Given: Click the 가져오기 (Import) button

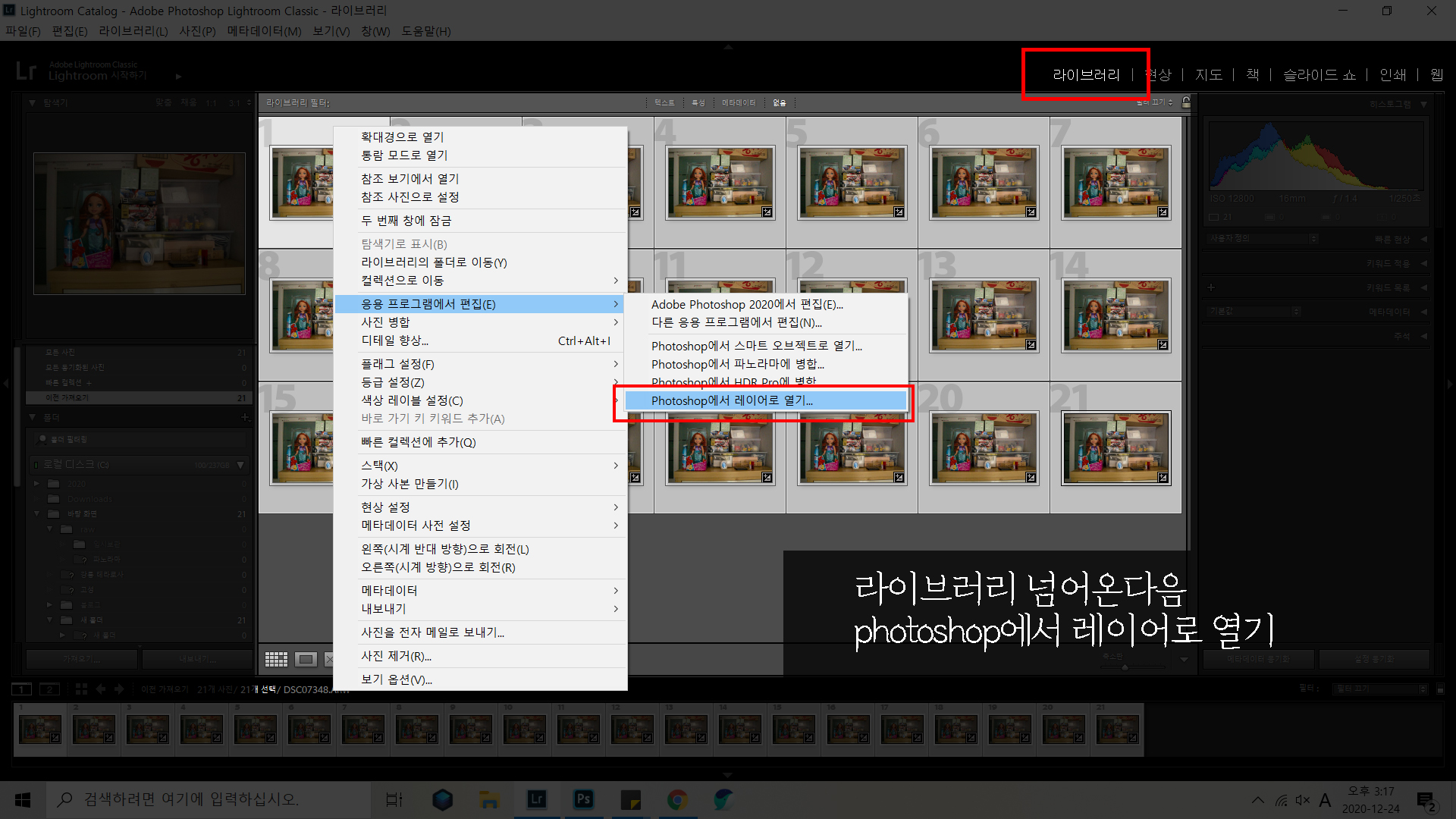Looking at the screenshot, I should (82, 658).
